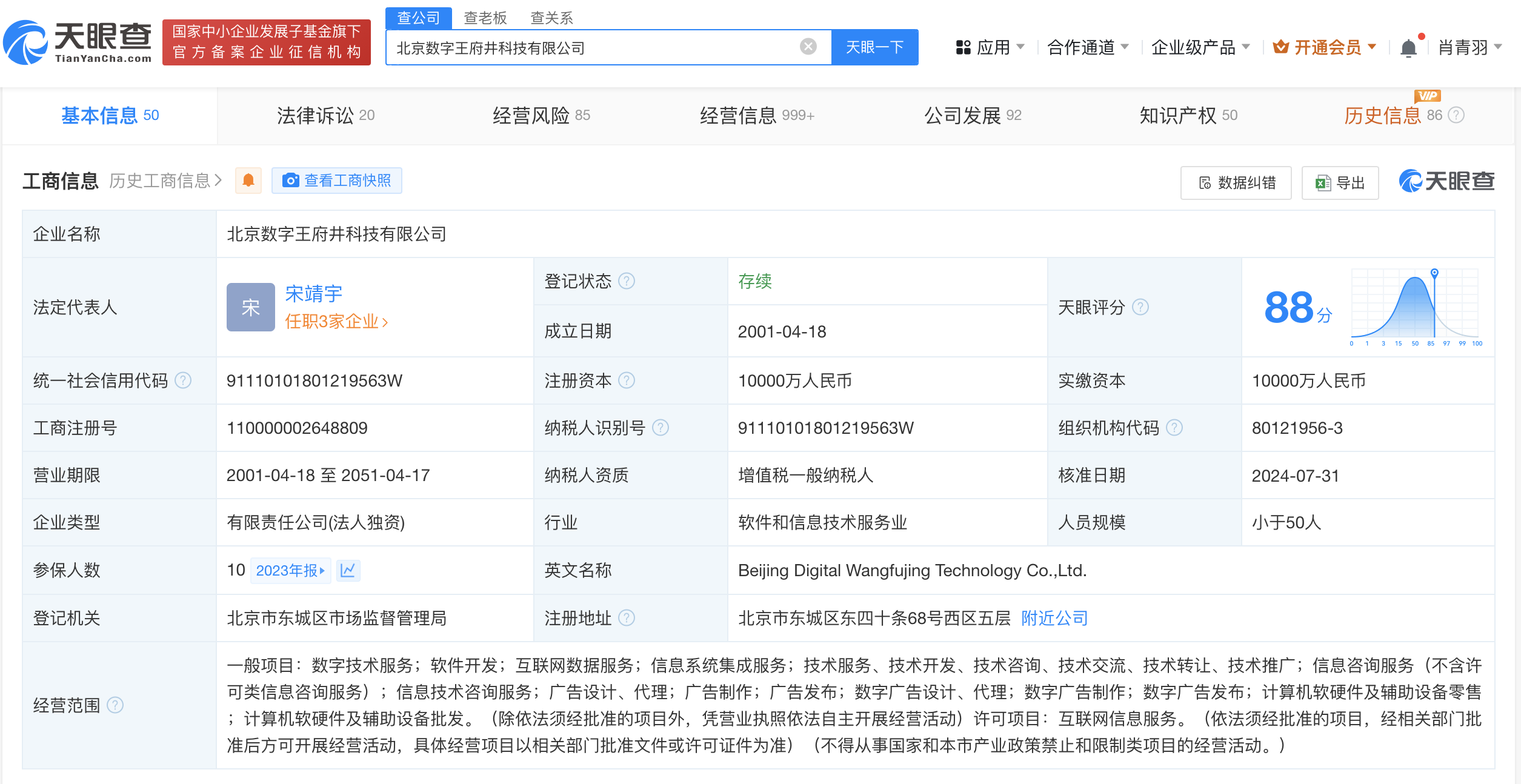Open help icon next to 天眼评分
Image resolution: width=1521 pixels, height=784 pixels.
pyautogui.click(x=1140, y=307)
